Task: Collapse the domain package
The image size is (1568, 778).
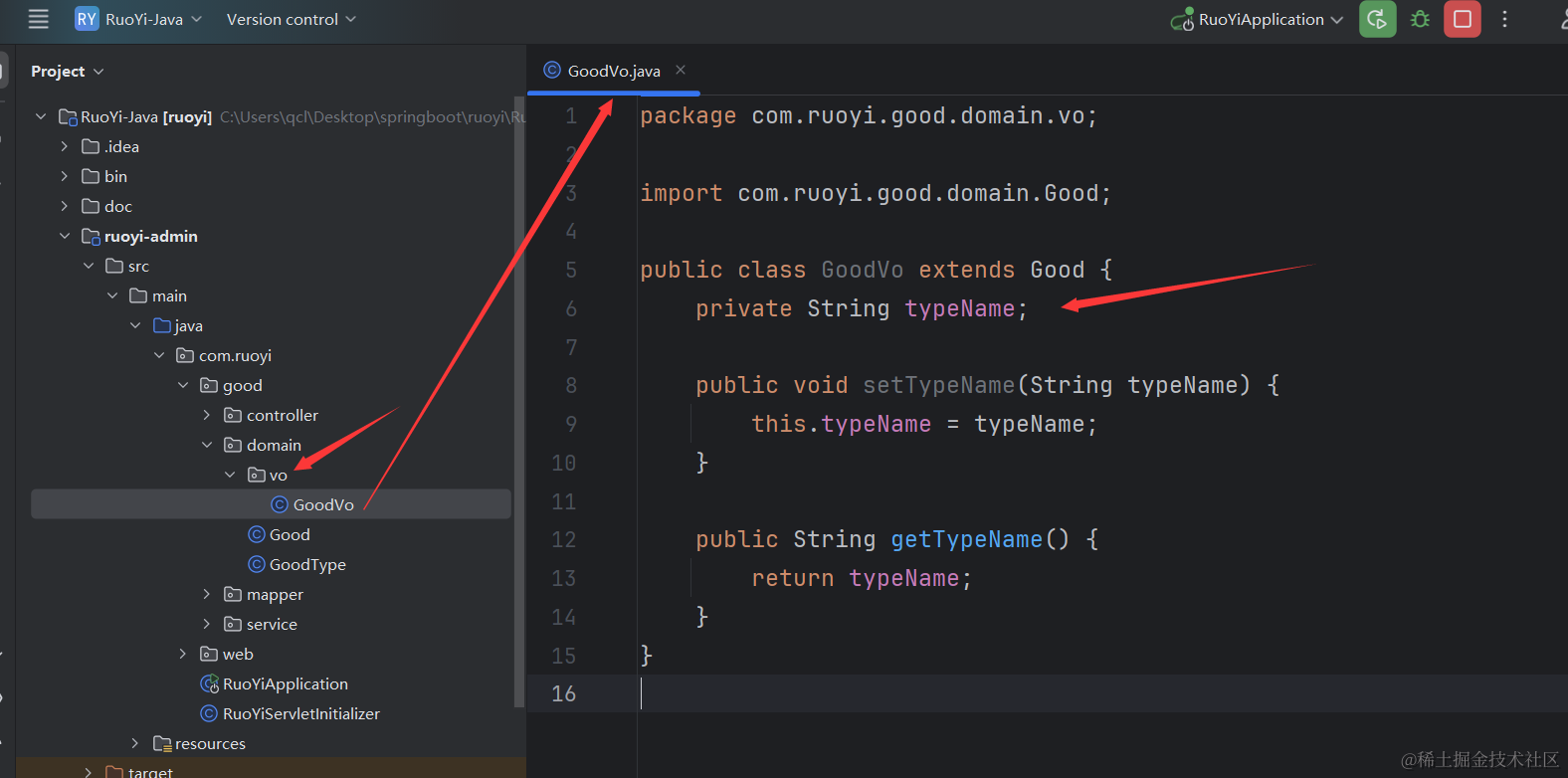Action: [207, 445]
